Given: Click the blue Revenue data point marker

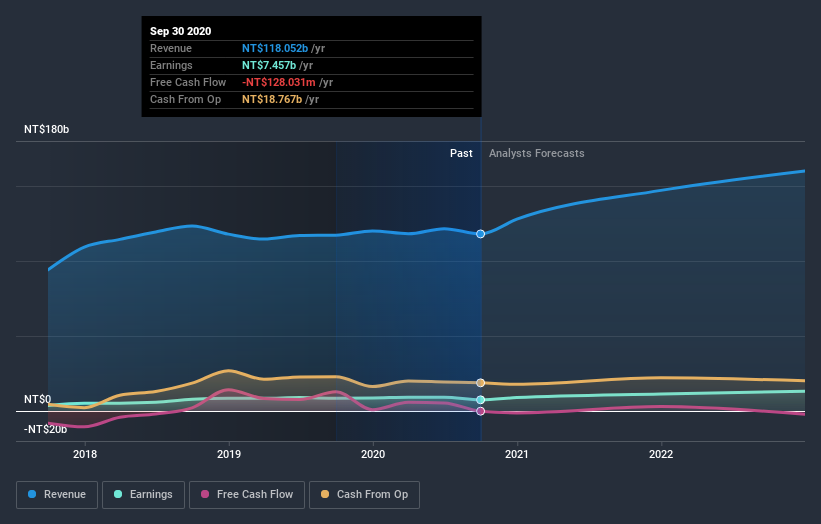Looking at the screenshot, I should click(480, 234).
